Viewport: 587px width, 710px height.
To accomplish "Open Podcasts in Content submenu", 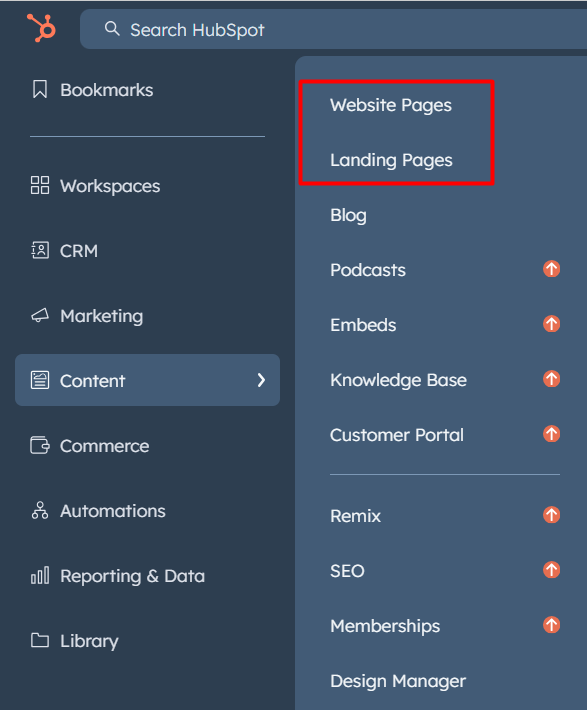I will 368,270.
